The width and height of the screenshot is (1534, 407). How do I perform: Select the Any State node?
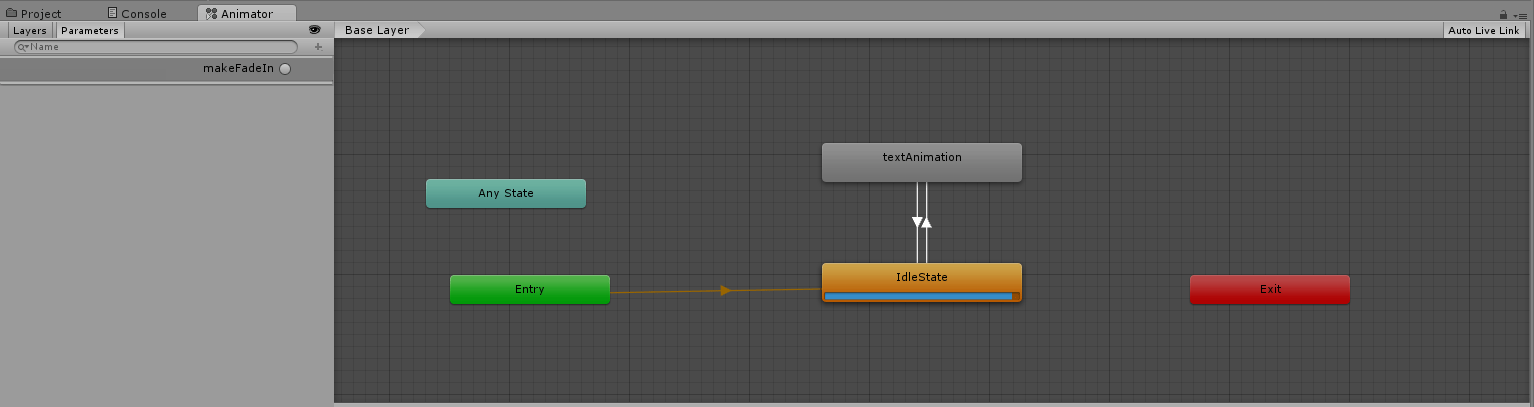point(506,194)
